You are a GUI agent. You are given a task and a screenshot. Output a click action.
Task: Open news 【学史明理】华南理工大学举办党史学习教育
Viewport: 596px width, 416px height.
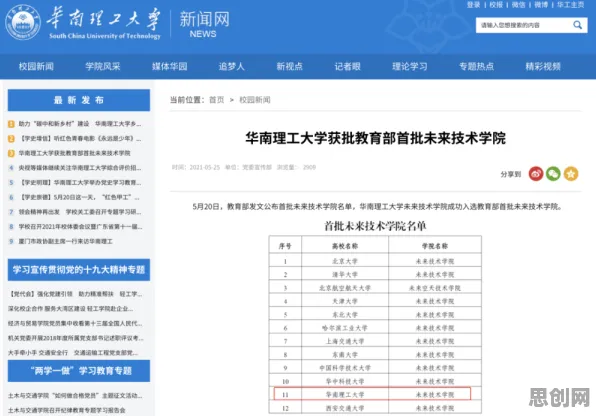(x=80, y=183)
